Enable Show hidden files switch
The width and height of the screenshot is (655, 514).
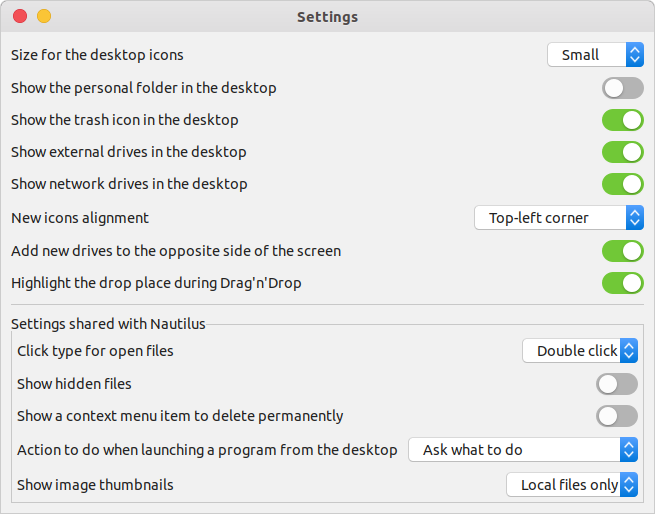pyautogui.click(x=617, y=384)
